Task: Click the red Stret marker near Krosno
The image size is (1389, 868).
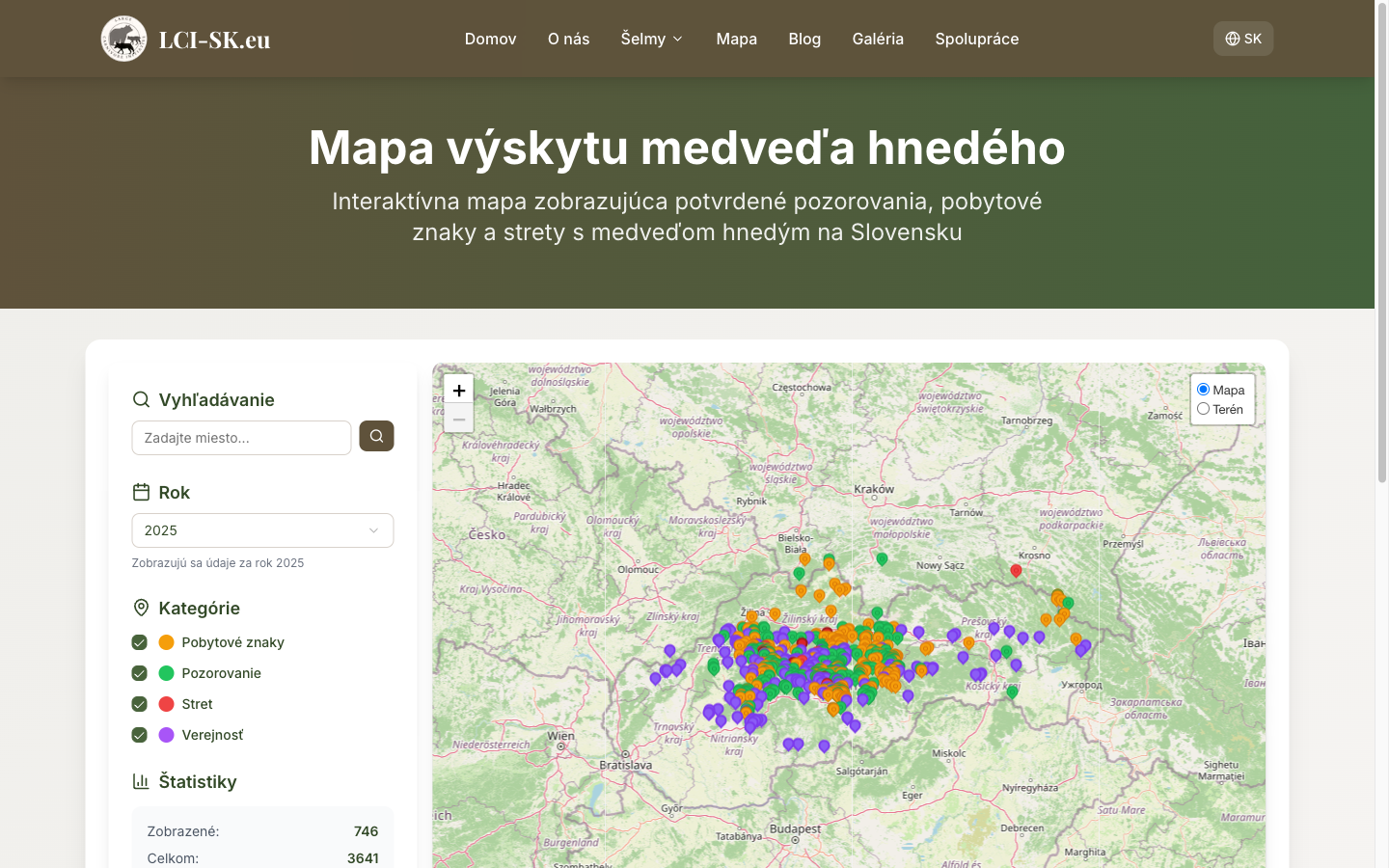Action: point(1016,571)
